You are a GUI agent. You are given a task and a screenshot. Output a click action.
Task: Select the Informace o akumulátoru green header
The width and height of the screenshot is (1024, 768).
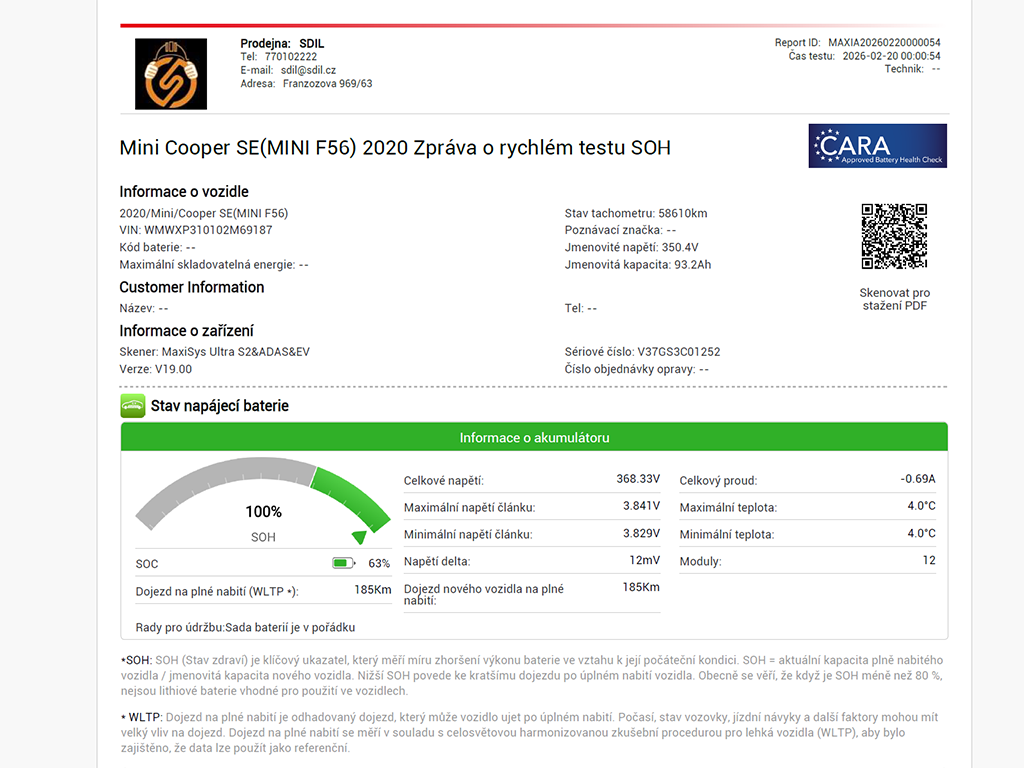click(x=534, y=437)
